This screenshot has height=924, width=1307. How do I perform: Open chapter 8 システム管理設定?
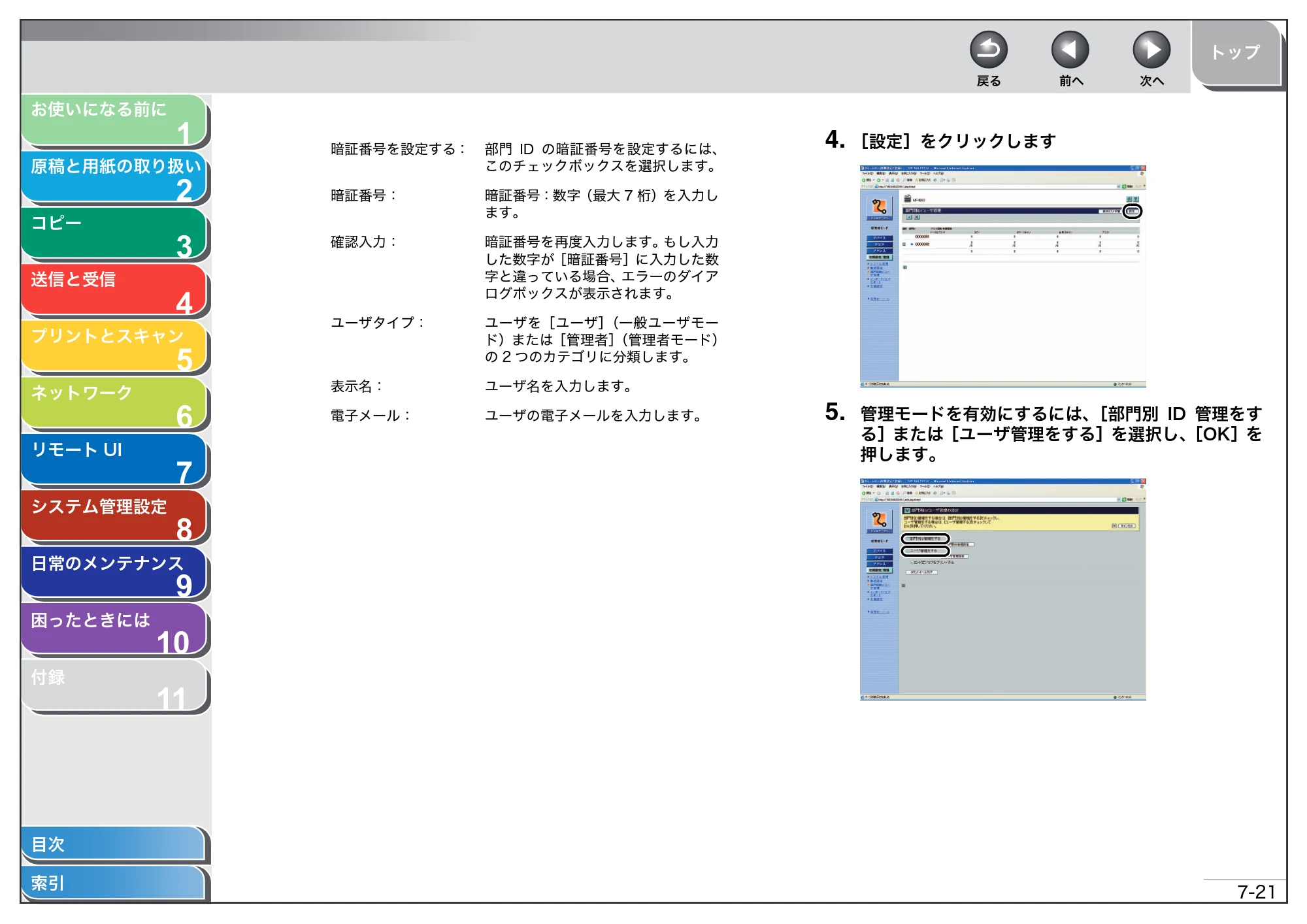coord(114,517)
